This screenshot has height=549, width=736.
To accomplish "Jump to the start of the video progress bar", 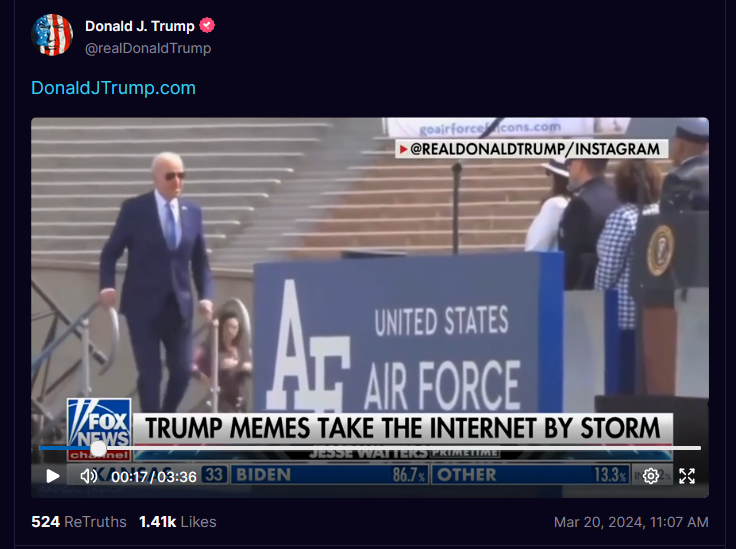I will click(x=40, y=448).
